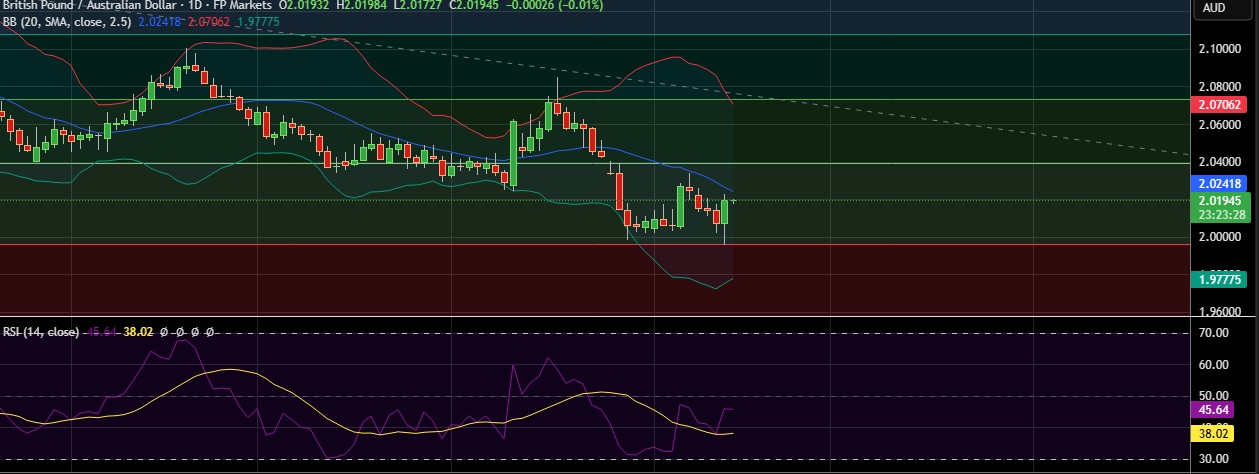The width and height of the screenshot is (1259, 474).
Task: Click the green BB lower value 1.97775 in legend
Action: (258, 21)
